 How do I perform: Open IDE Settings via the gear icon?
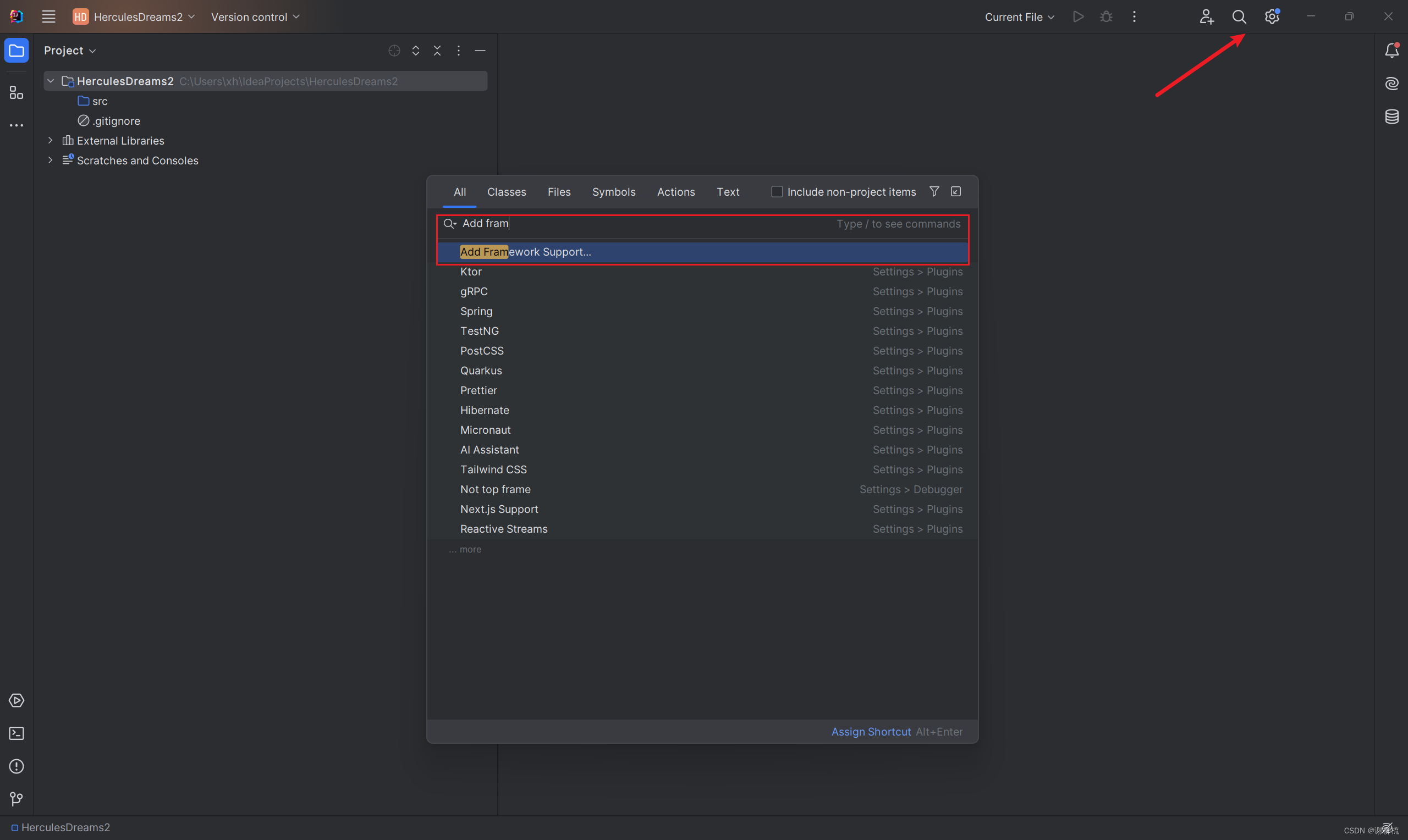click(x=1272, y=16)
